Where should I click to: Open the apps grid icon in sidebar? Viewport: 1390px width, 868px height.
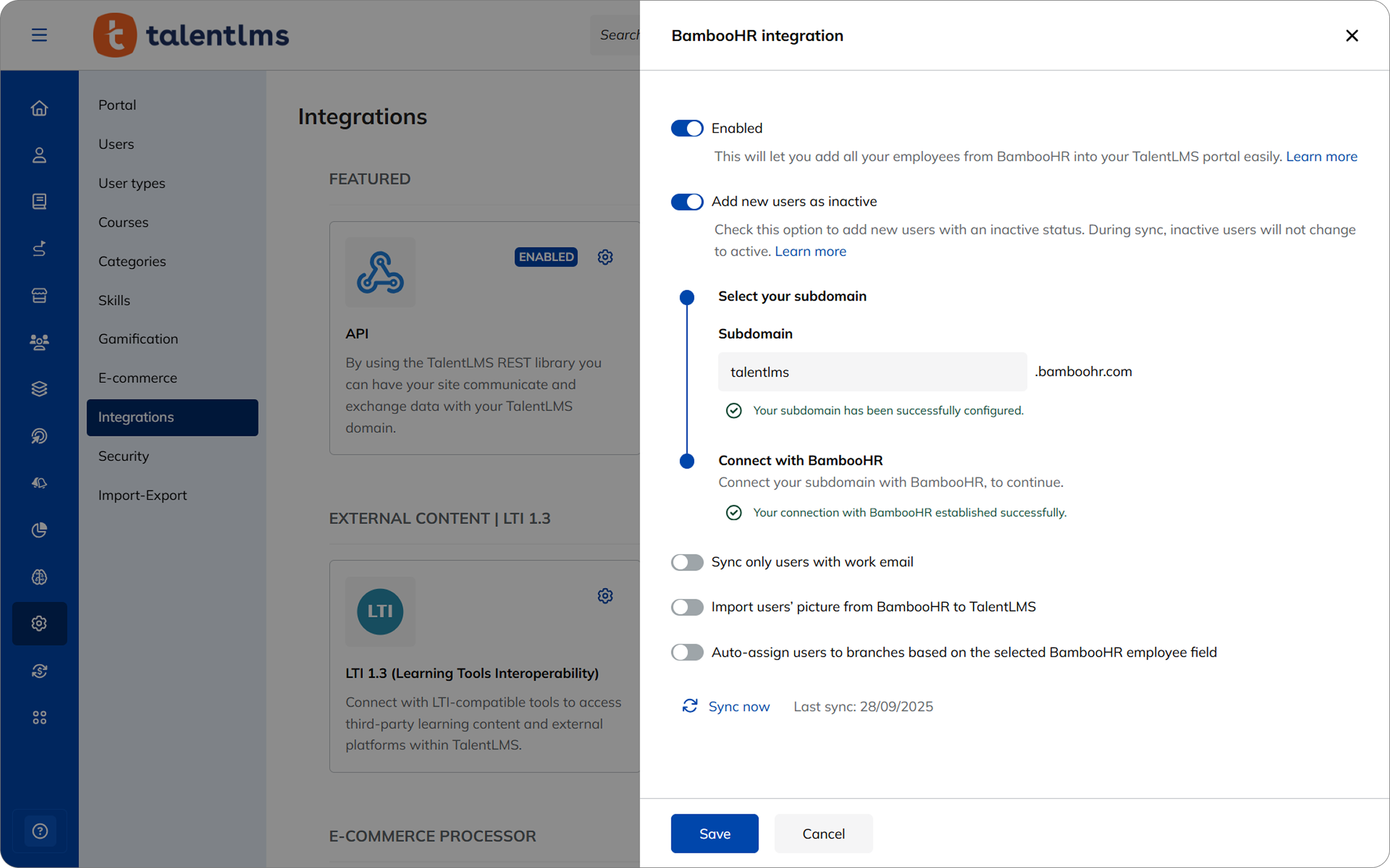(x=39, y=718)
